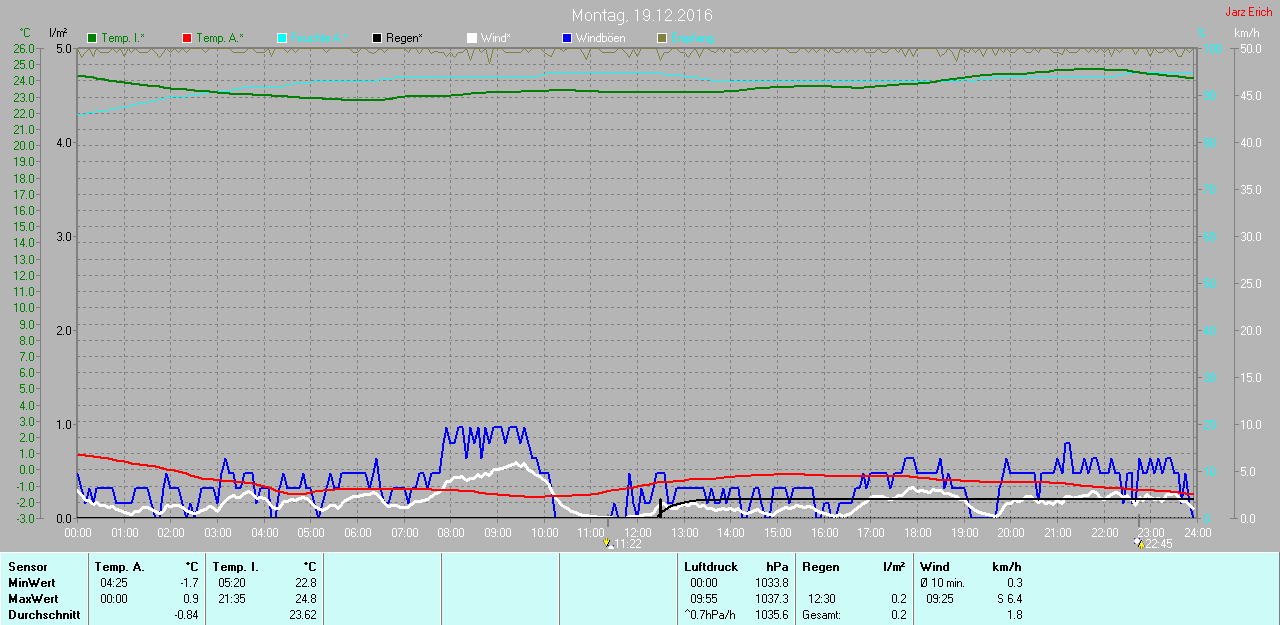Click the Wind header in the table
Image resolution: width=1280 pixels, height=625 pixels.
[x=935, y=567]
